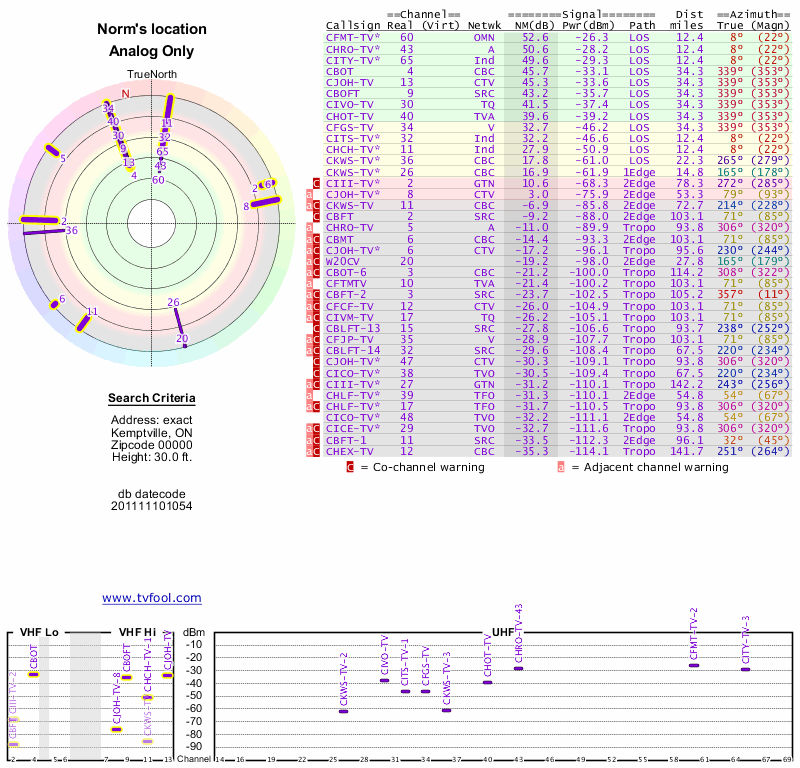Open the www.tvfool.com link
This screenshot has height=768, width=800.
tap(151, 598)
